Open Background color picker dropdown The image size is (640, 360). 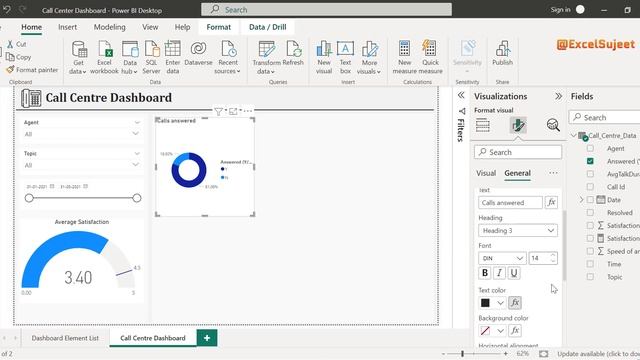pyautogui.click(x=500, y=331)
